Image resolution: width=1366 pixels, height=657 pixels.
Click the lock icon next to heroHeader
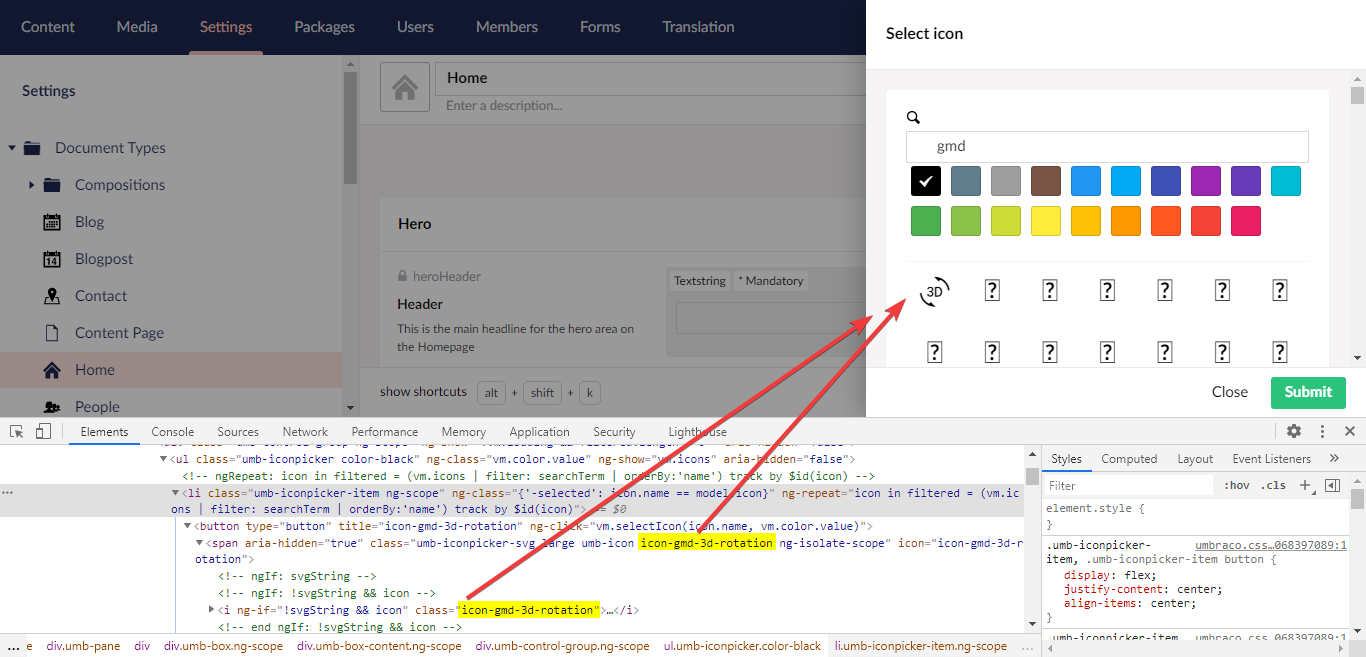point(403,277)
